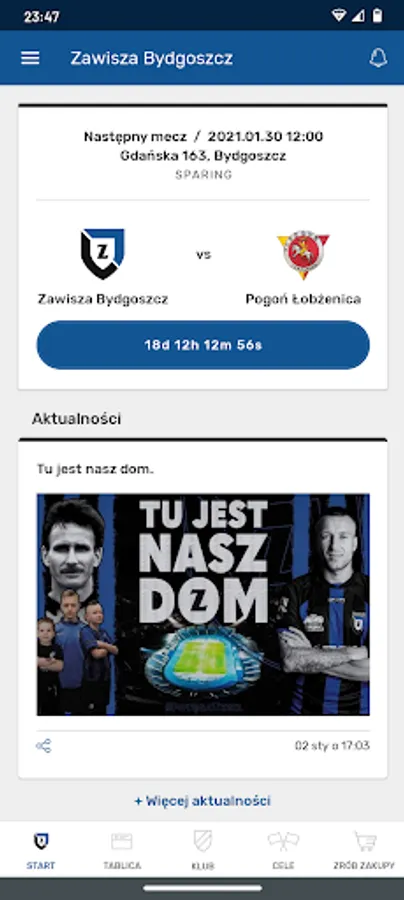Tap the battery icon in status bar
The image size is (404, 900).
(377, 16)
